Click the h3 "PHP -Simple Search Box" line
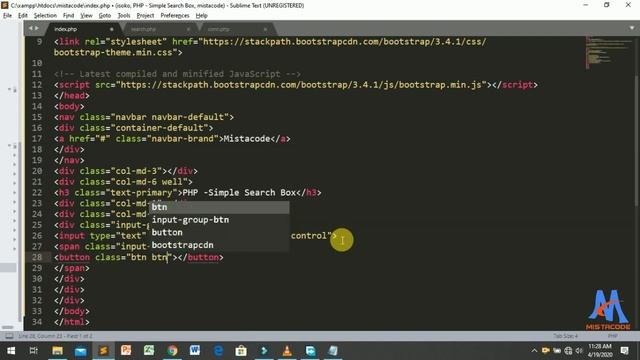The height and width of the screenshot is (360, 640). 187,193
